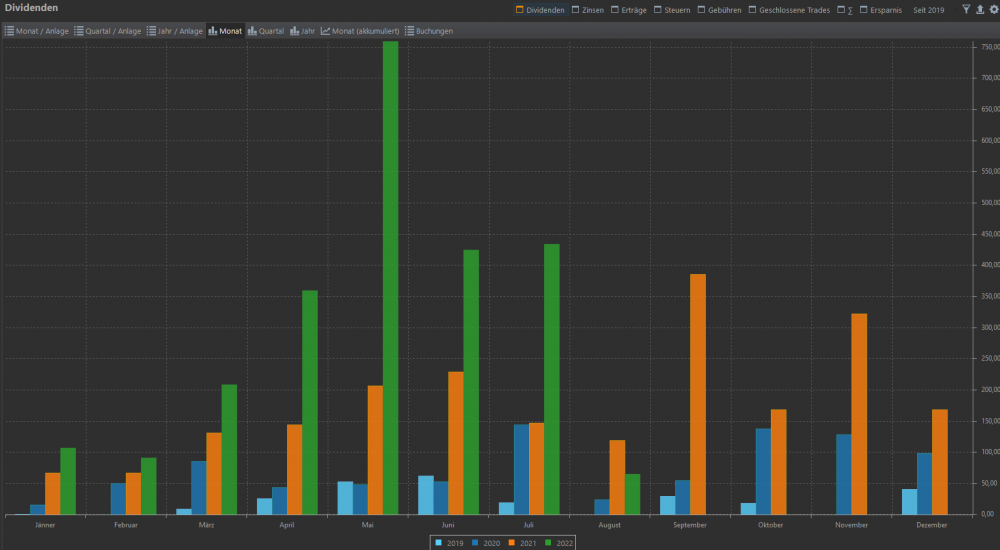Select the Jahr chart tab
The image size is (1000, 550).
[x=303, y=31]
